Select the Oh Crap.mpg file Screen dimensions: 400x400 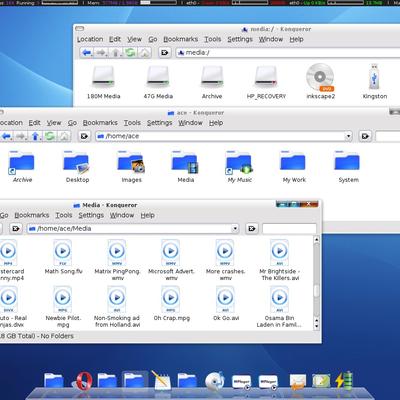171,303
